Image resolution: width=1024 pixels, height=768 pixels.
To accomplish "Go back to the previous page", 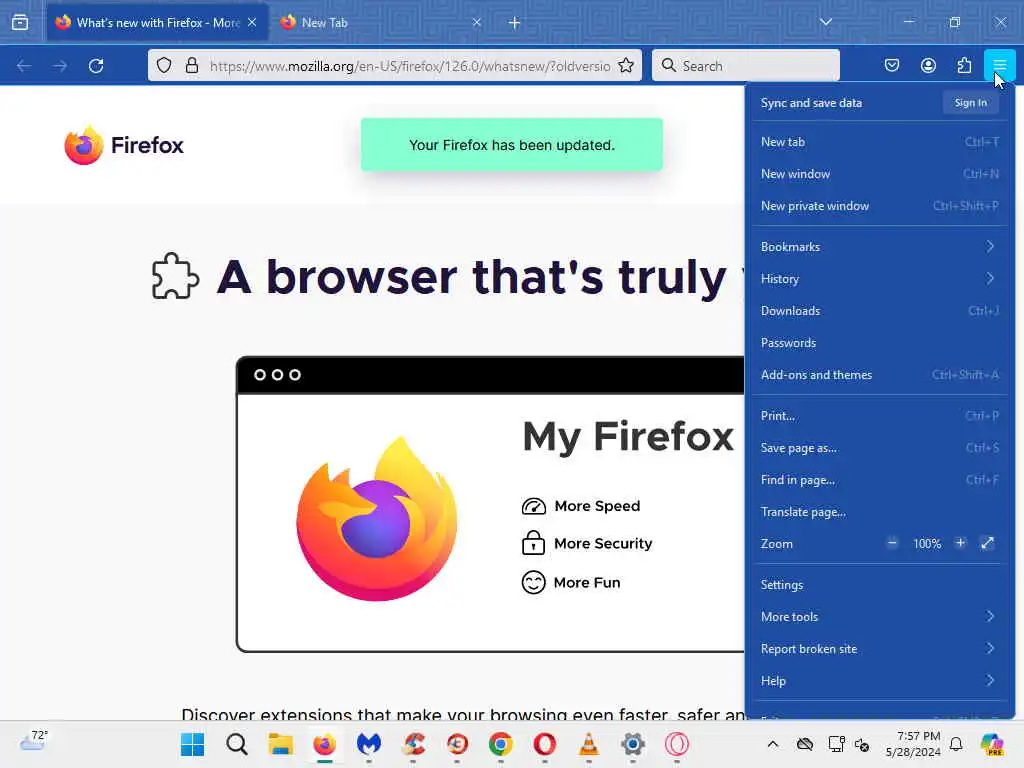I will coord(24,65).
